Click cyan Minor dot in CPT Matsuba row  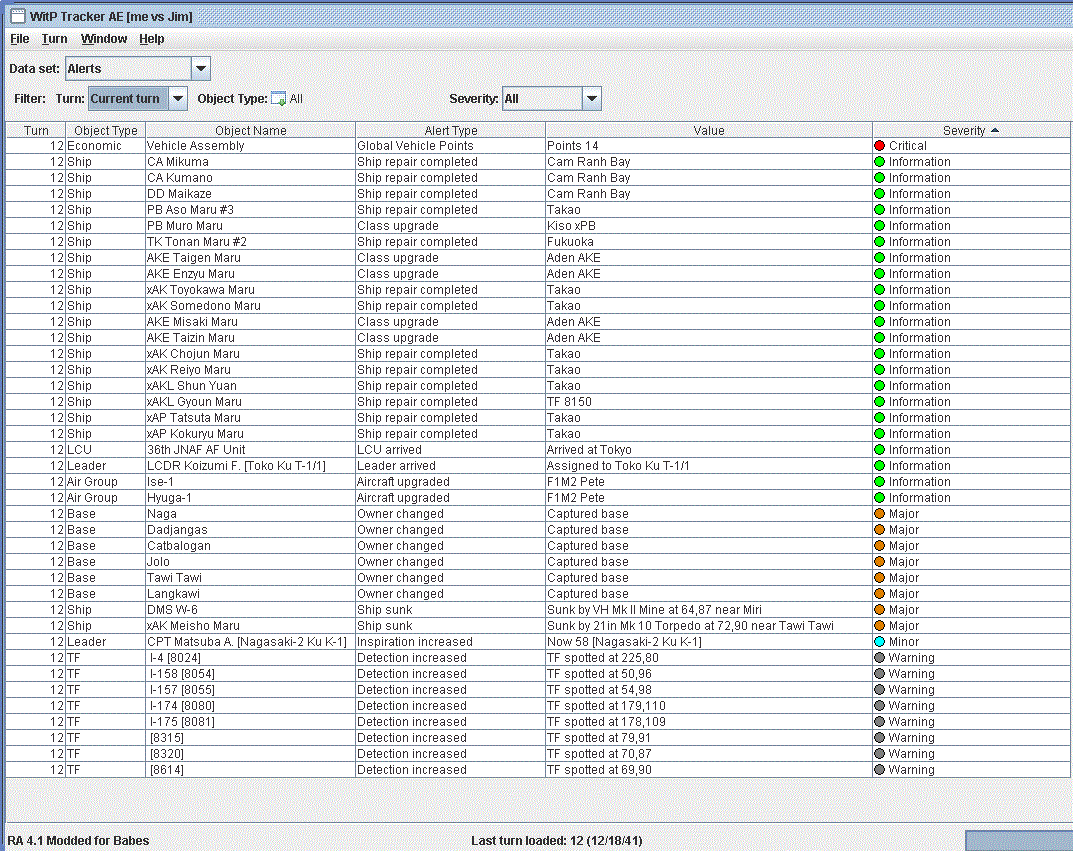(880, 642)
